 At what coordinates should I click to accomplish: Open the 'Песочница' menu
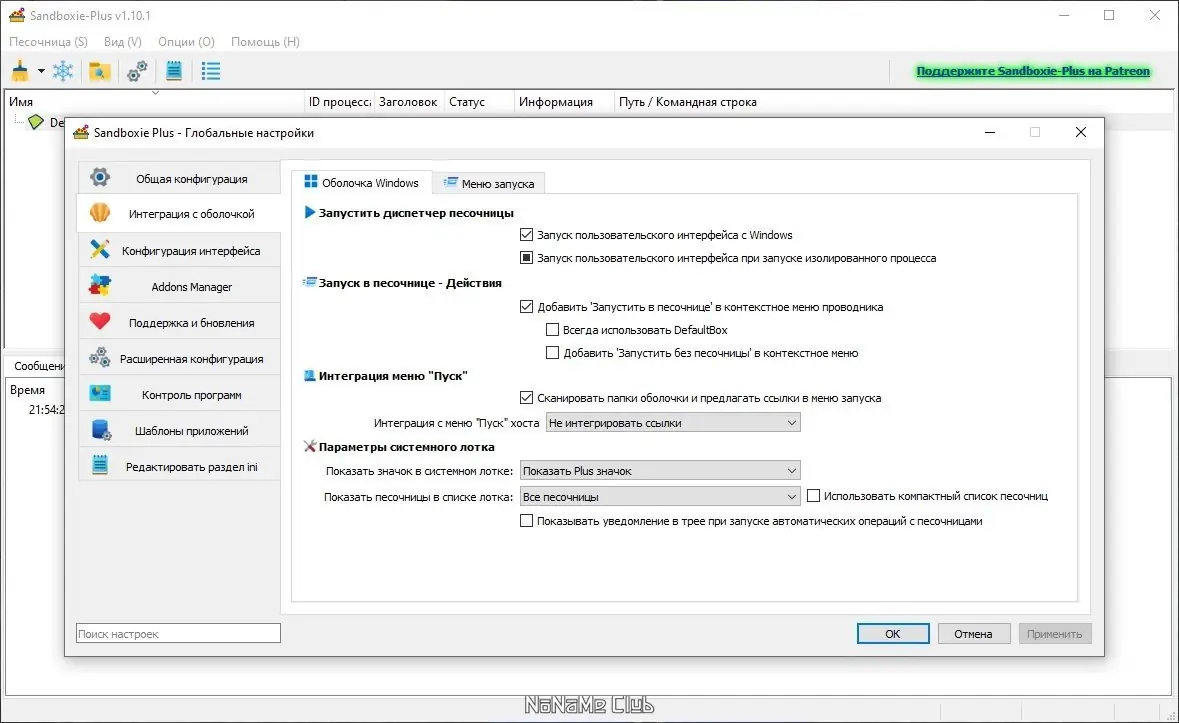click(x=48, y=41)
